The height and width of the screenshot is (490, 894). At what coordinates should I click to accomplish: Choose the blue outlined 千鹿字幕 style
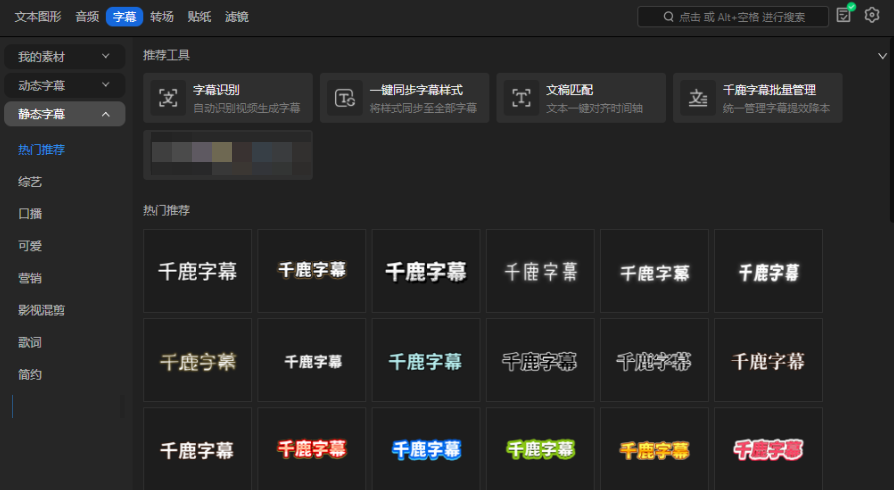[426, 449]
